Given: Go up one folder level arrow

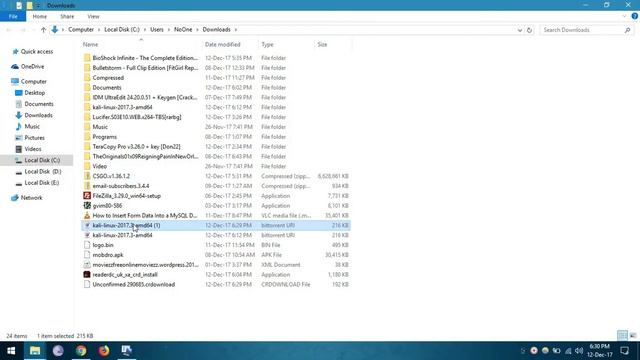Looking at the screenshot, I should 43,29.
